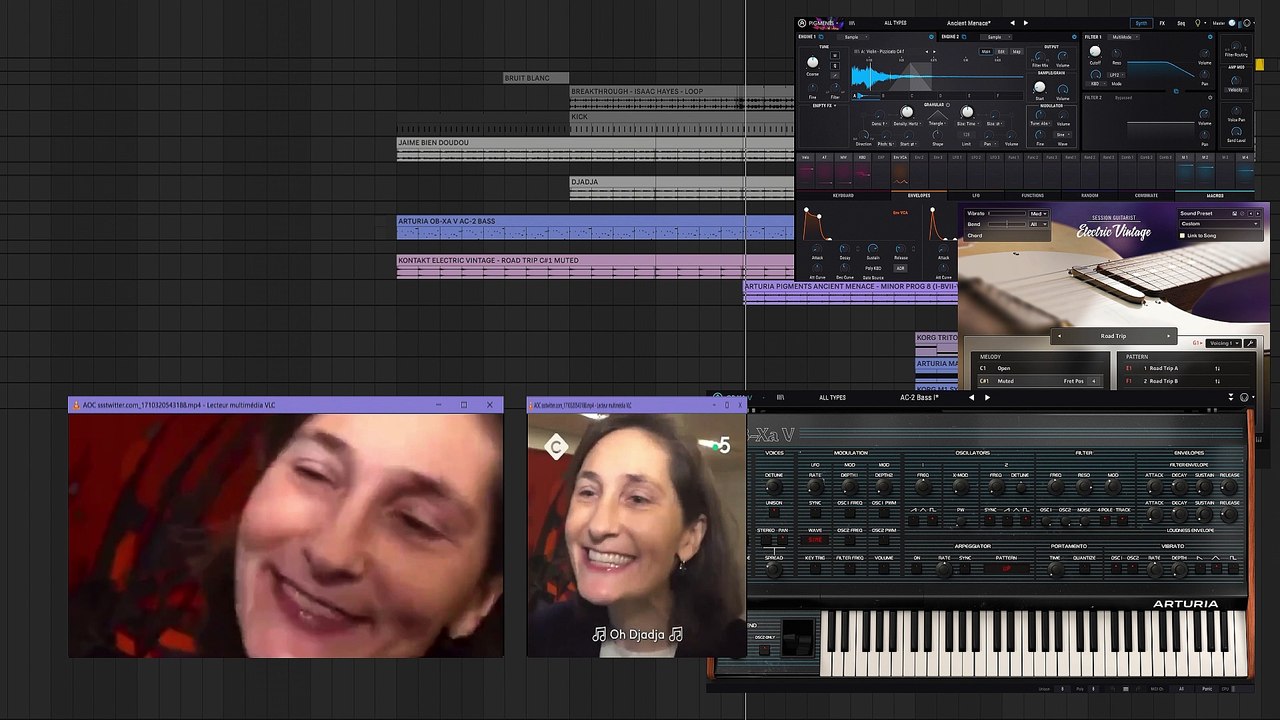Adjust the Vibrato slider in Electric Vintage
1280x720 pixels.
[x=1008, y=214]
